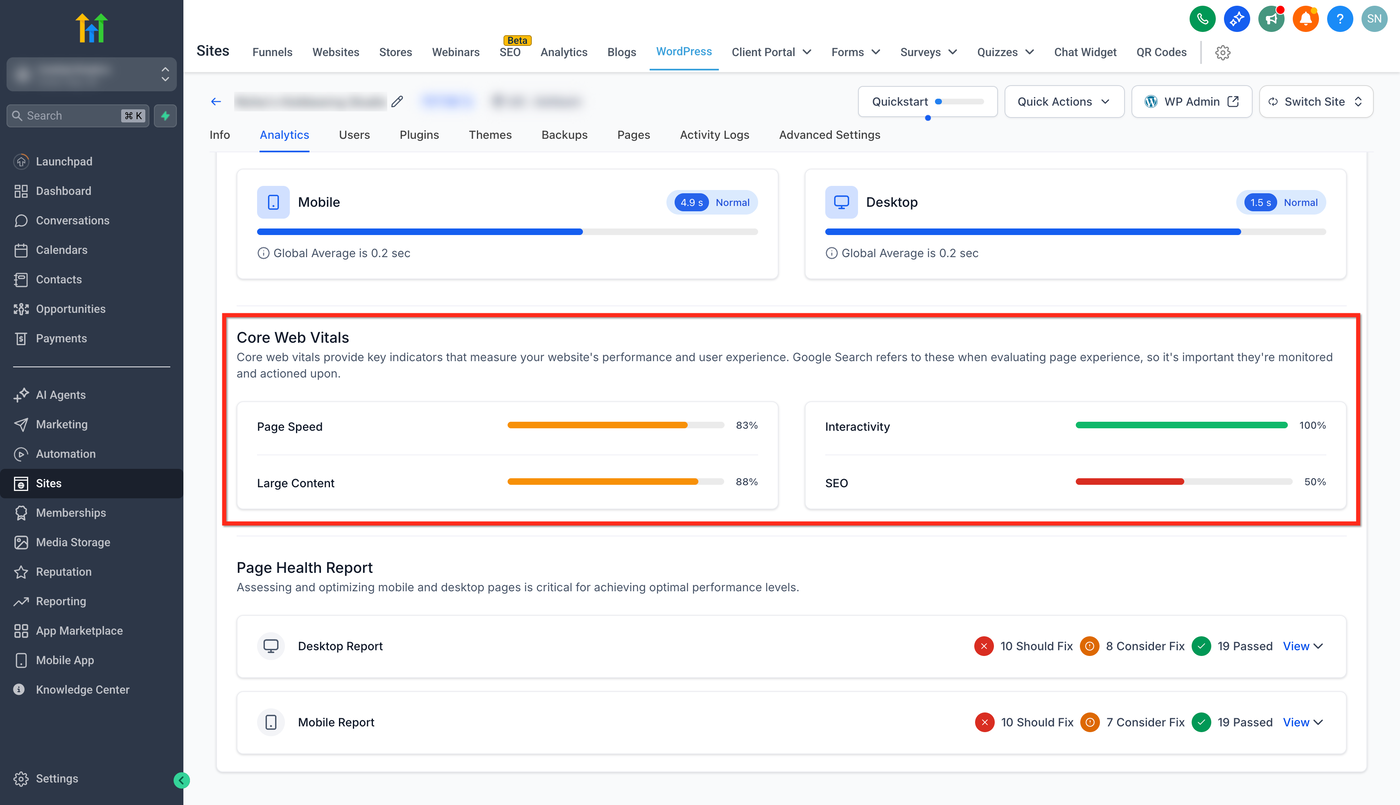Image resolution: width=1400 pixels, height=805 pixels.
Task: Open Automation in the sidebar
Action: 66,454
